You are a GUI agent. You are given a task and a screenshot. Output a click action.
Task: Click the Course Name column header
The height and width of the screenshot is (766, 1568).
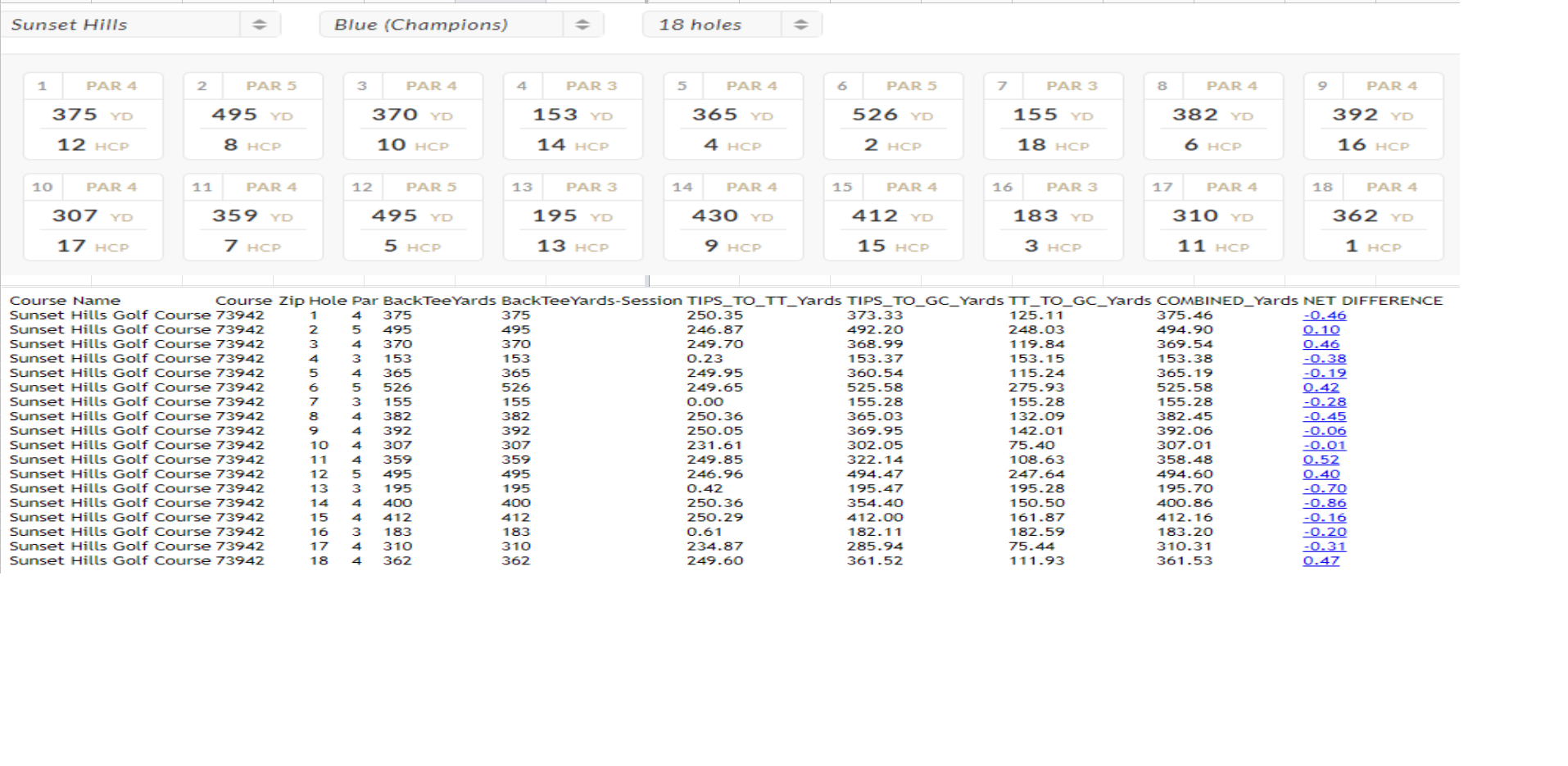(x=65, y=301)
